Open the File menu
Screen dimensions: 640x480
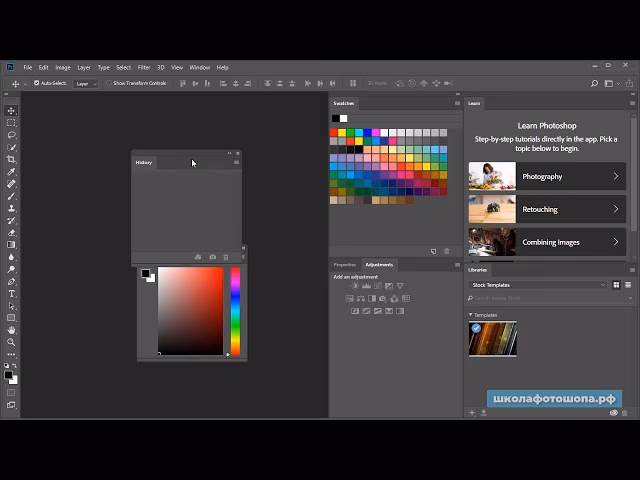pyautogui.click(x=27, y=67)
